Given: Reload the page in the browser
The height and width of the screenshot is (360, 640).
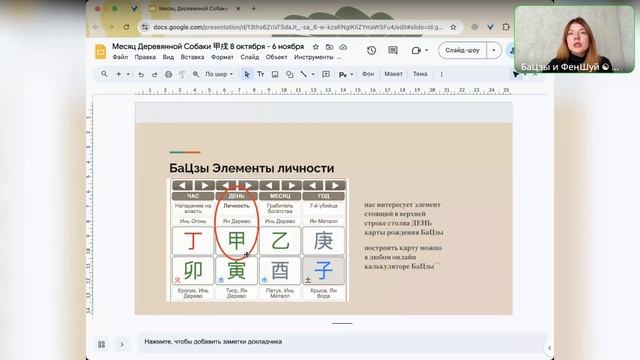Looking at the screenshot, I should (x=127, y=27).
